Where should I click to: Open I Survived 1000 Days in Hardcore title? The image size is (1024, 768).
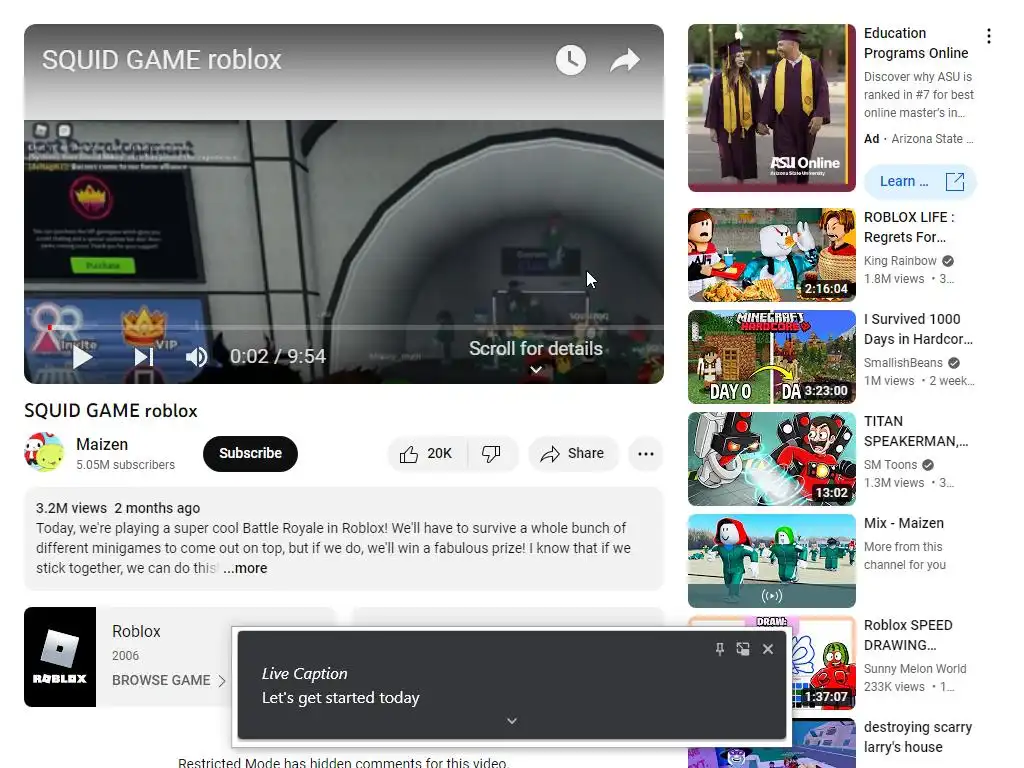click(x=918, y=328)
